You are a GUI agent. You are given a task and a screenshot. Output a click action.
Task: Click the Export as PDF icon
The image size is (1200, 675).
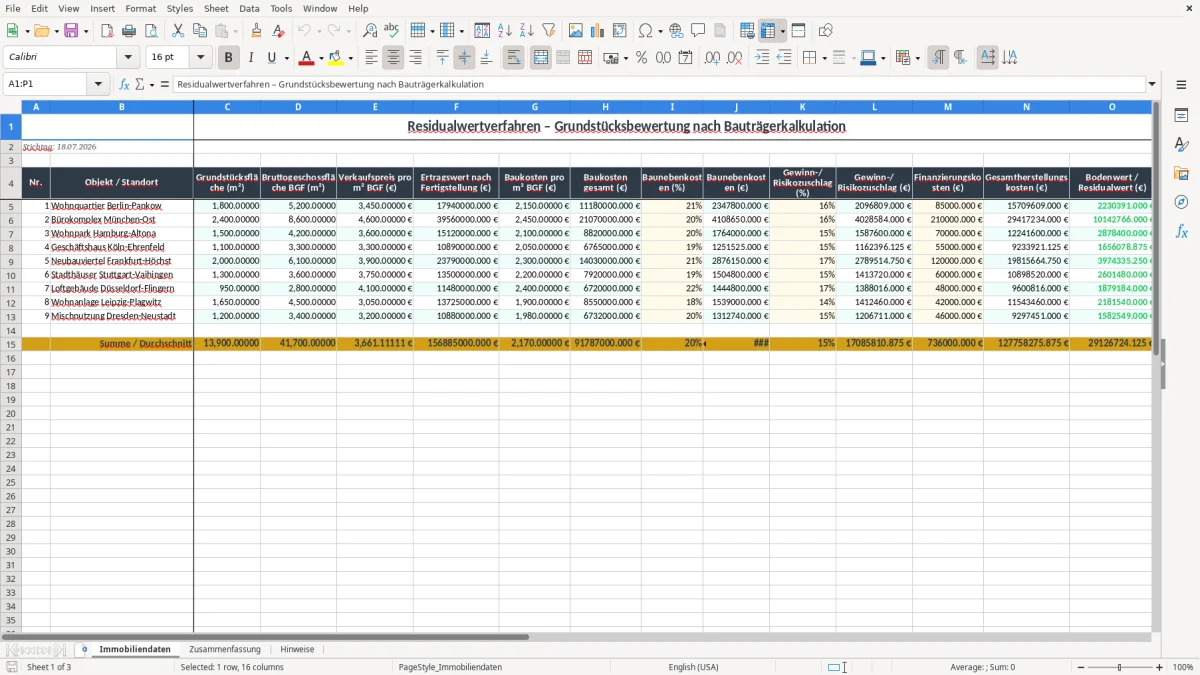pos(107,31)
